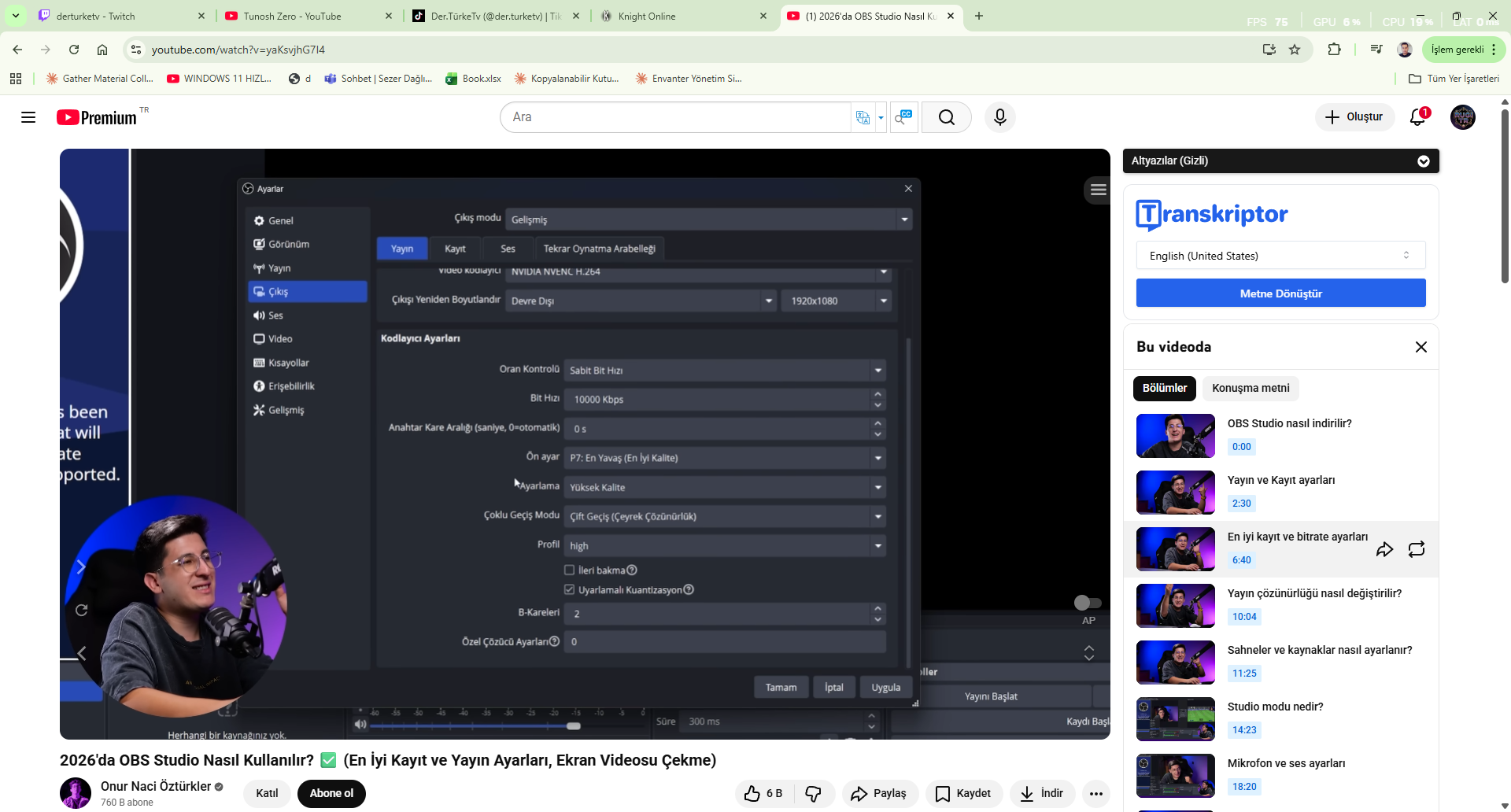
Task: Open 'Oran Kontrolü' Sabit Bit Hızı dropdown
Action: point(725,371)
